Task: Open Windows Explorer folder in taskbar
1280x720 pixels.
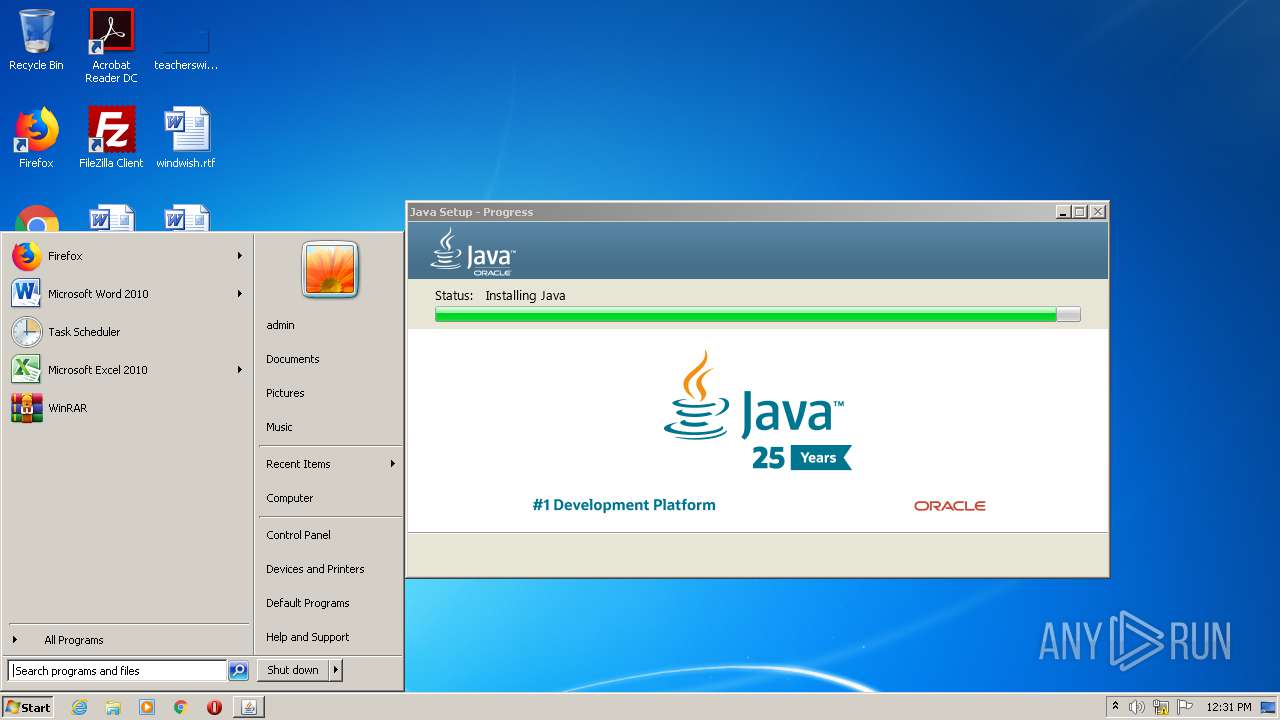Action: click(x=113, y=707)
